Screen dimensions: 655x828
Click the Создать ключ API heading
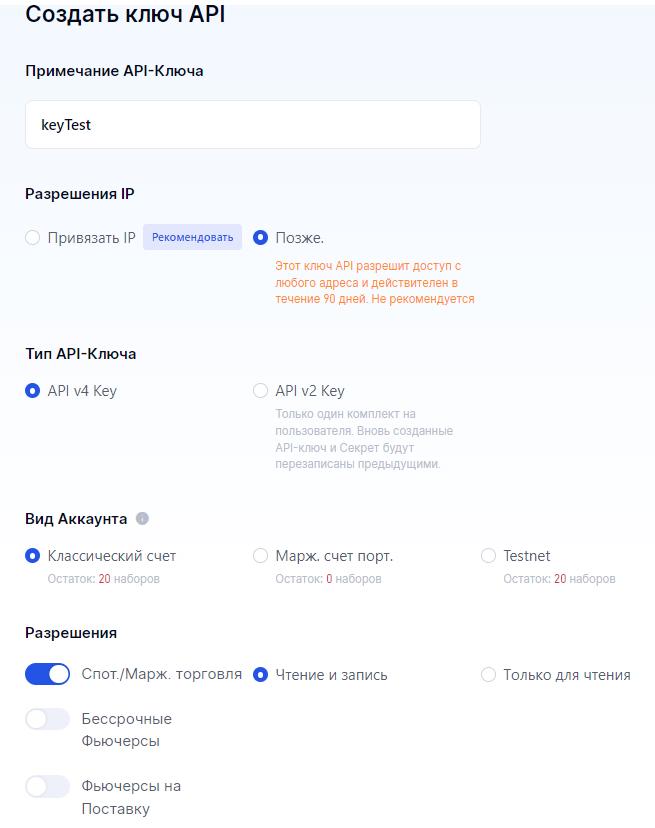point(125,15)
